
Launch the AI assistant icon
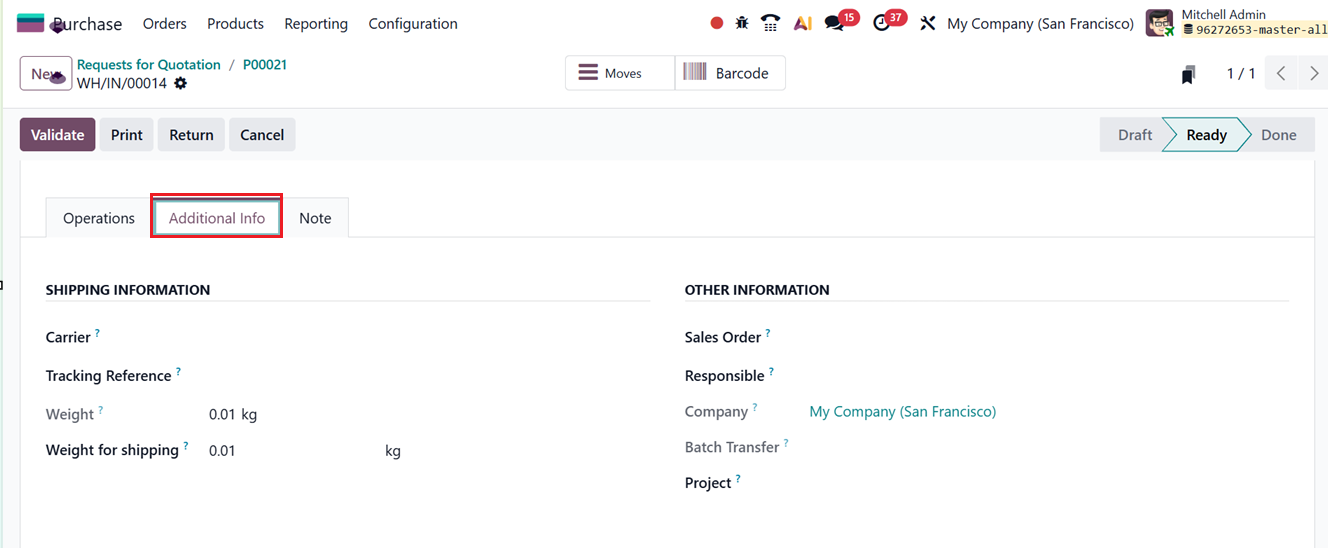pyautogui.click(x=802, y=23)
